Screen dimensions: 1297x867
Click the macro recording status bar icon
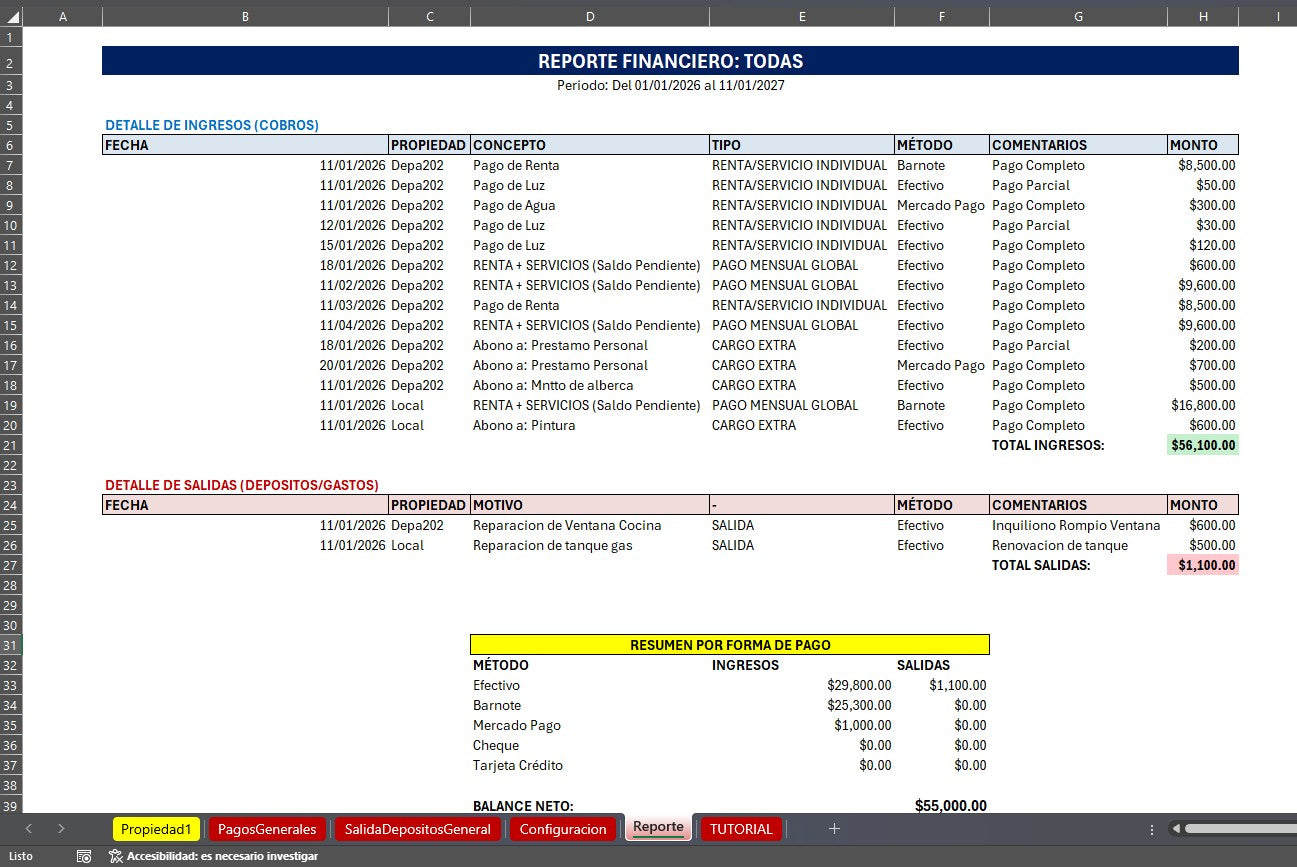click(84, 856)
